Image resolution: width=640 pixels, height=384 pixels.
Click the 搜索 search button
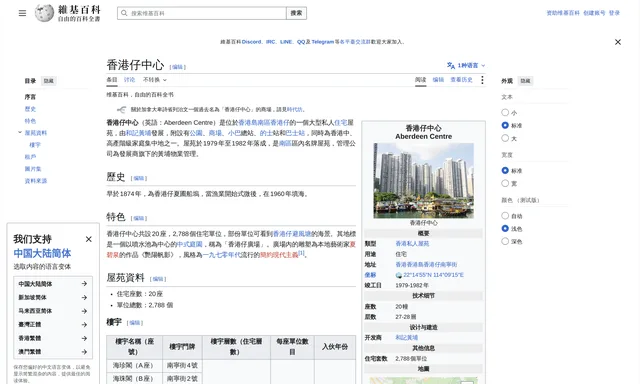pyautogui.click(x=296, y=13)
